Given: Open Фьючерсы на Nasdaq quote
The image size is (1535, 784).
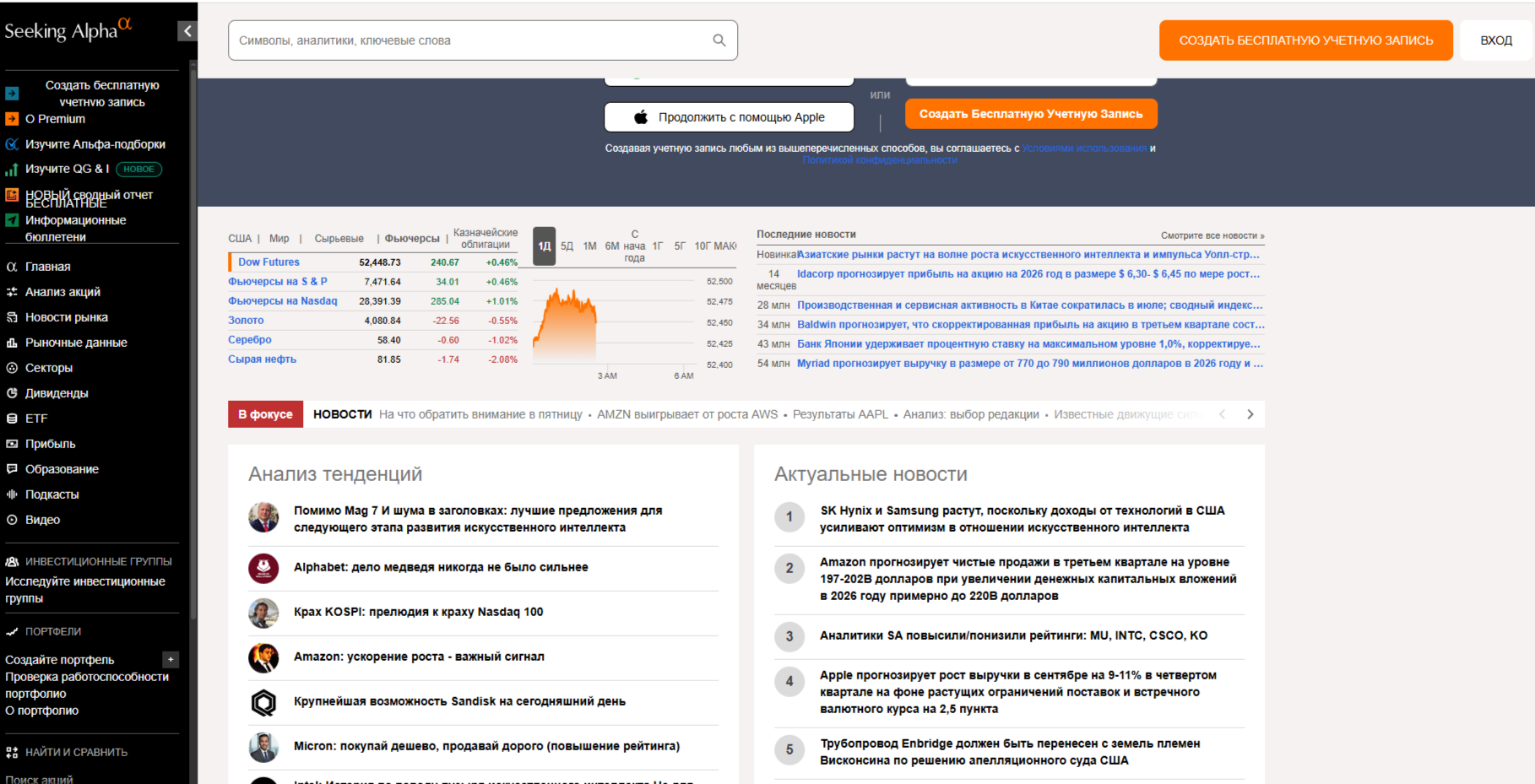Looking at the screenshot, I should point(283,301).
